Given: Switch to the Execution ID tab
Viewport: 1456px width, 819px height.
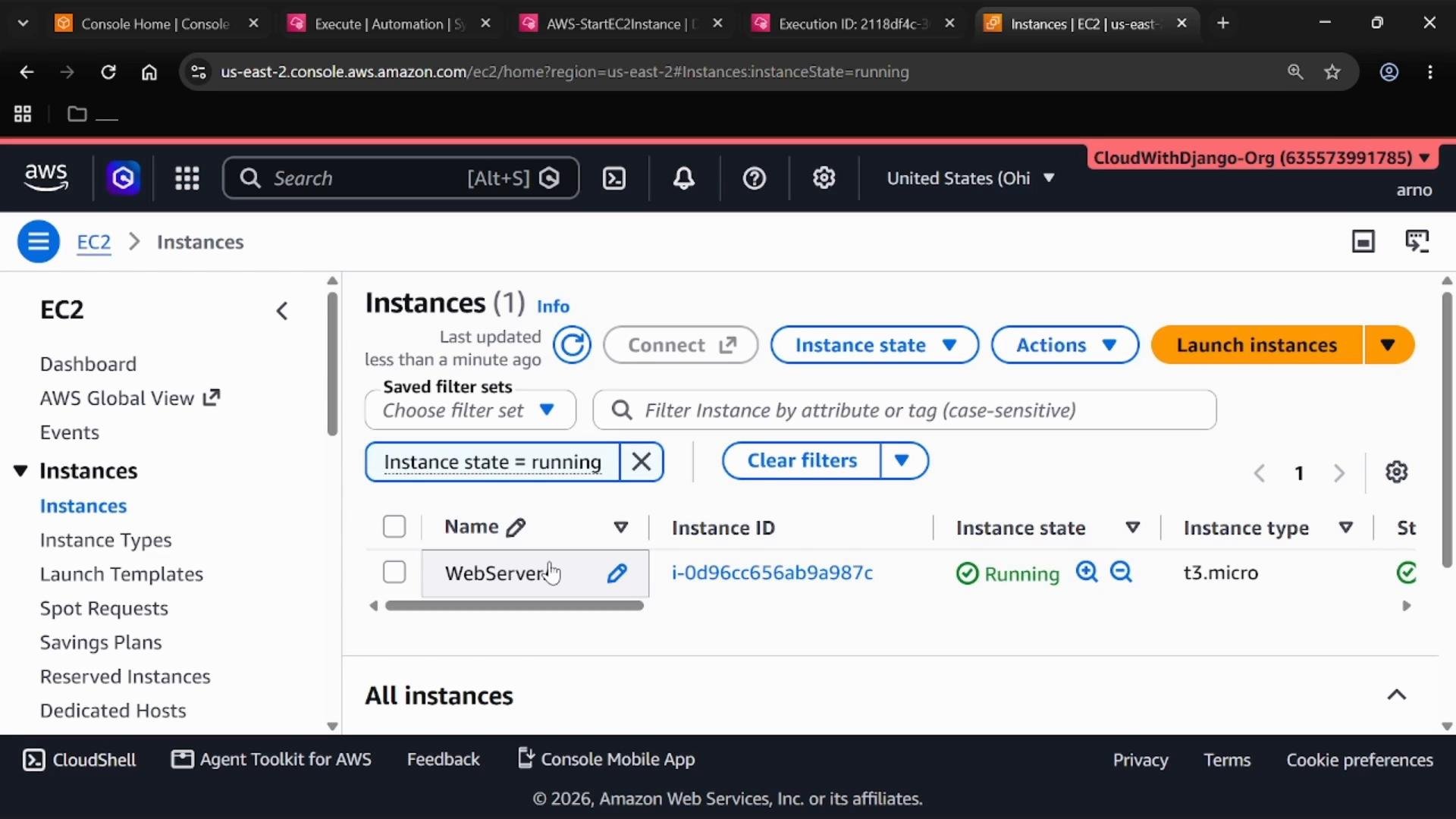Looking at the screenshot, I should 854,24.
